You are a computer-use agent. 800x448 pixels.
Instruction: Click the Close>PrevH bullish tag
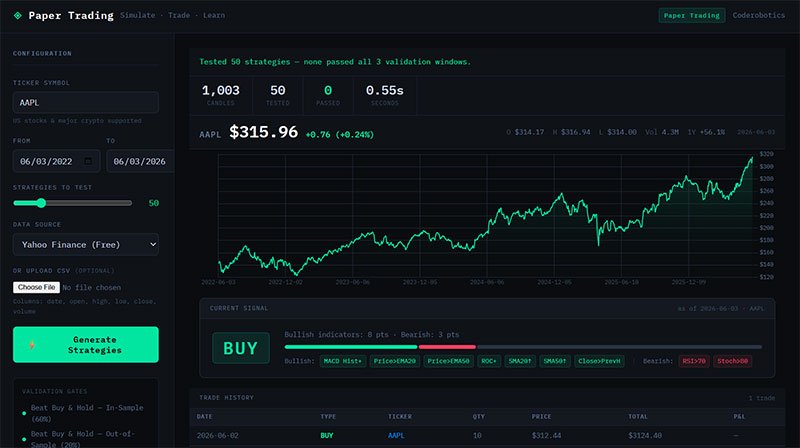point(599,361)
